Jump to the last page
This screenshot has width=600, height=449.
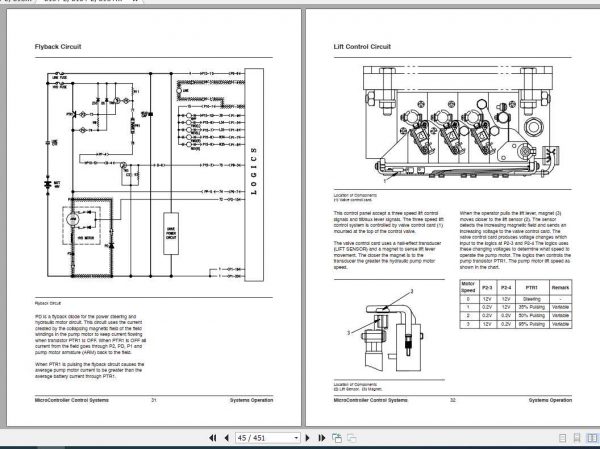[x=321, y=438]
